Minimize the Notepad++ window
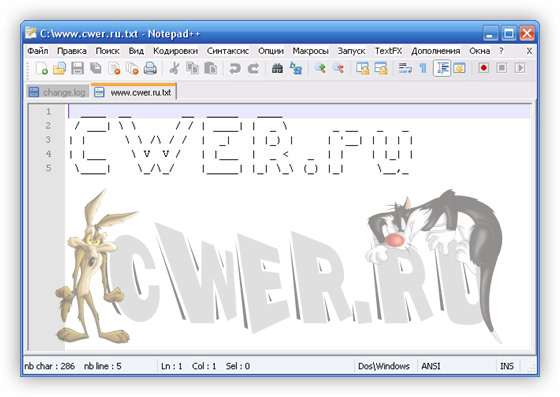 click(490, 33)
